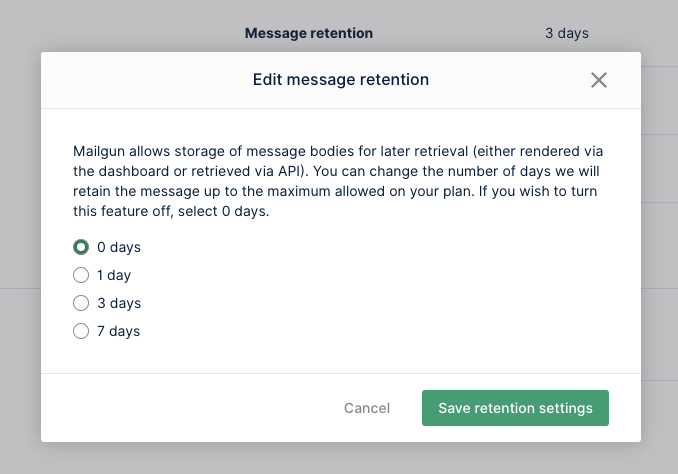The height and width of the screenshot is (474, 678).
Task: Click the "Edit message retention" dialog title
Action: coord(341,80)
